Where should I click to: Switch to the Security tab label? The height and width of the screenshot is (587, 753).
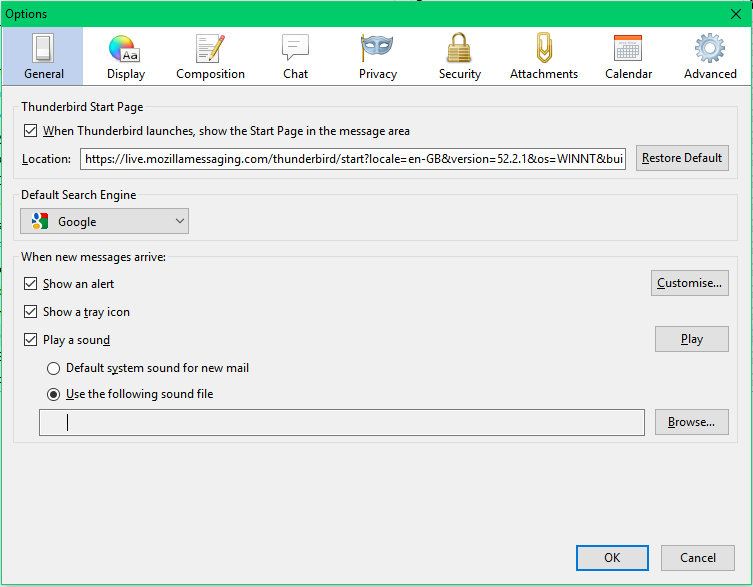tap(460, 74)
